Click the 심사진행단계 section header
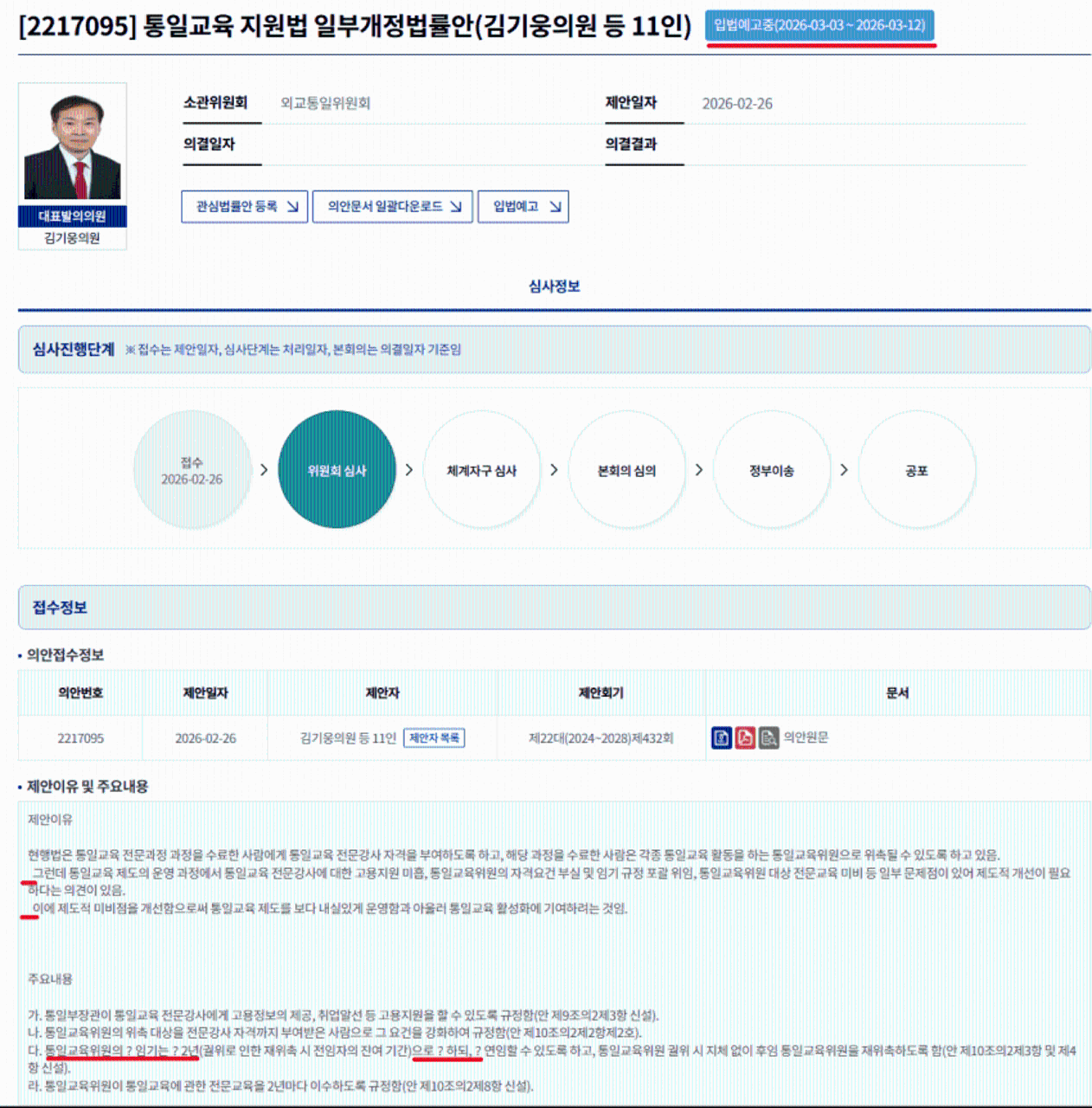Screen dimensions: 1092x1108 (x=74, y=350)
